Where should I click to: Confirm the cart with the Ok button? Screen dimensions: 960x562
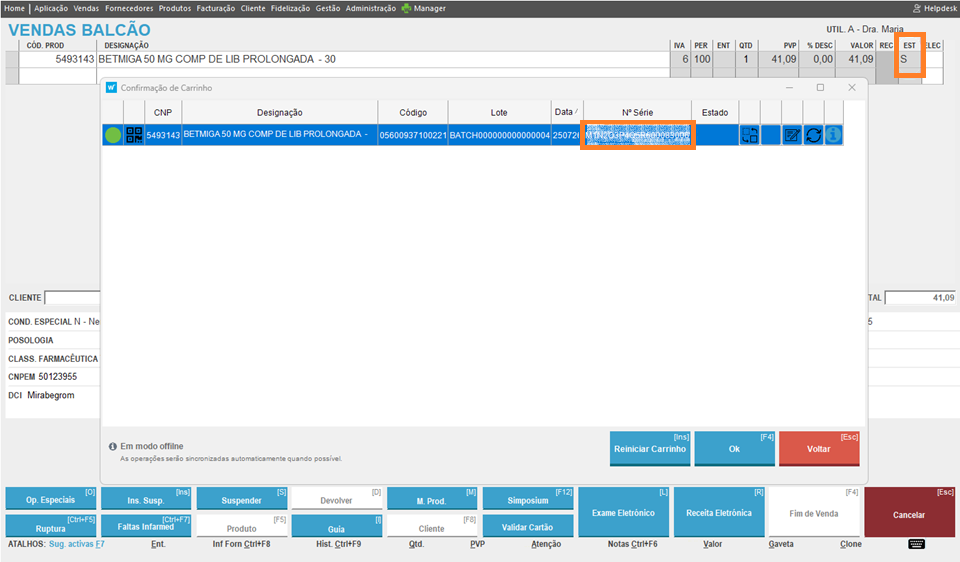tap(734, 449)
